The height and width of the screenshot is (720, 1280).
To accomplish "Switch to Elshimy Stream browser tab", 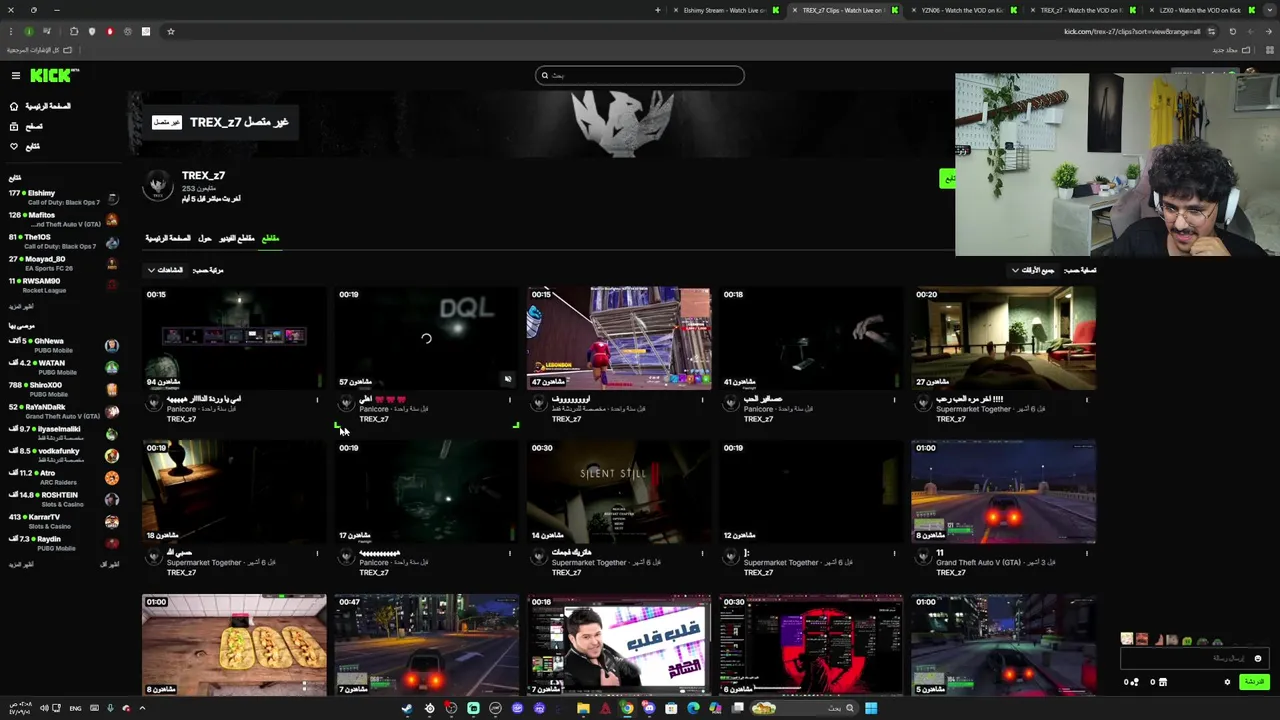I will 725,10.
